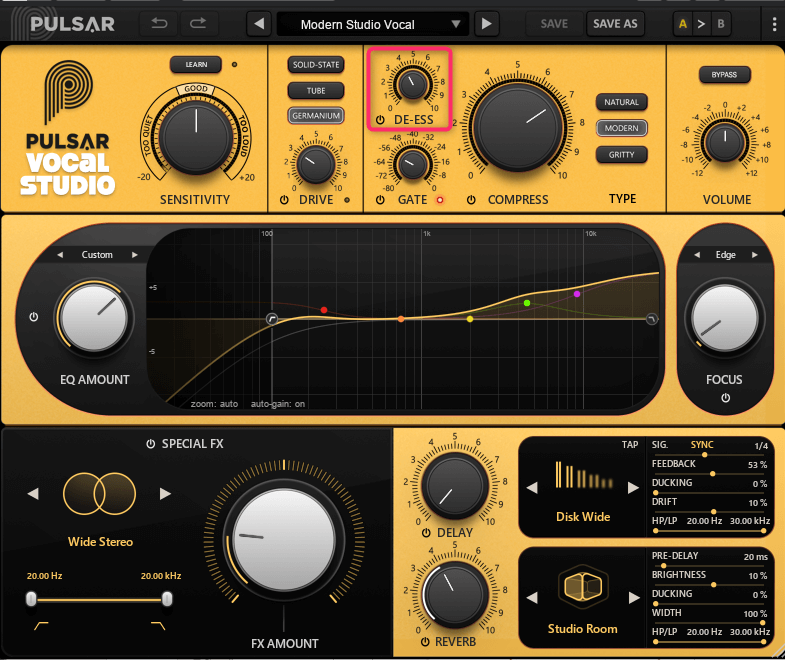The image size is (785, 660).
Task: Click the purple EQ band node
Action: tap(577, 294)
